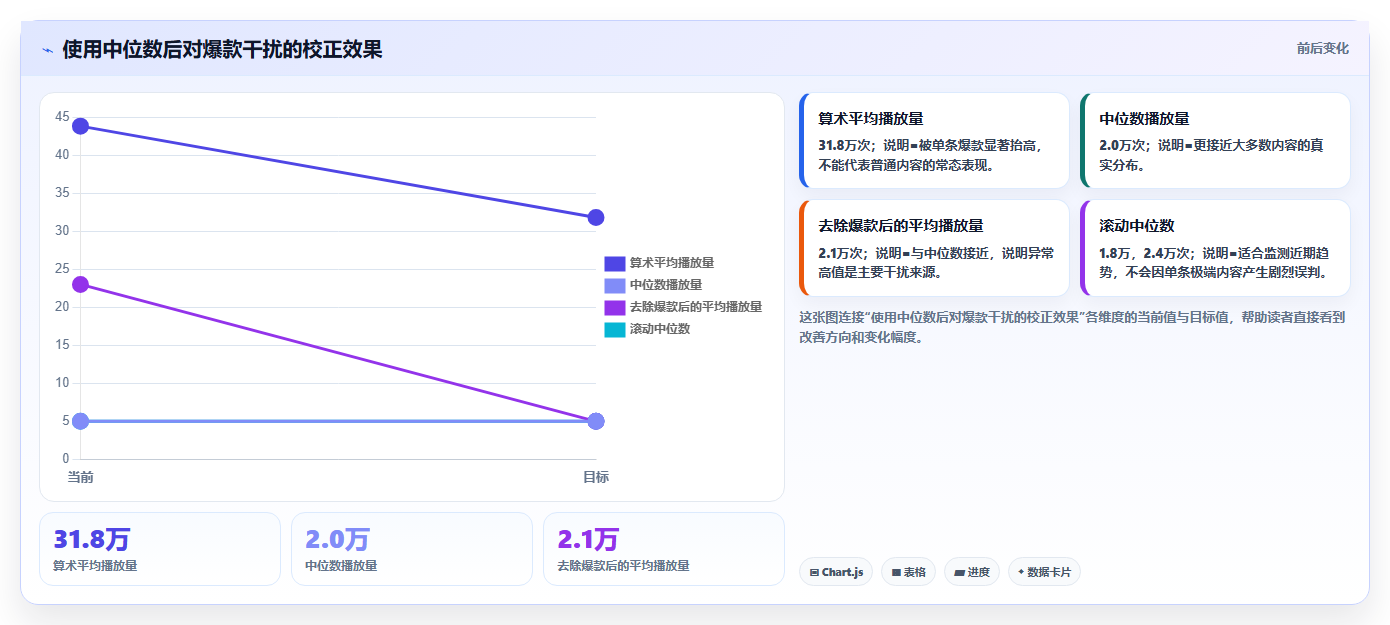Click the 中位数播放量 point at 当前
The image size is (1390, 625).
81,421
